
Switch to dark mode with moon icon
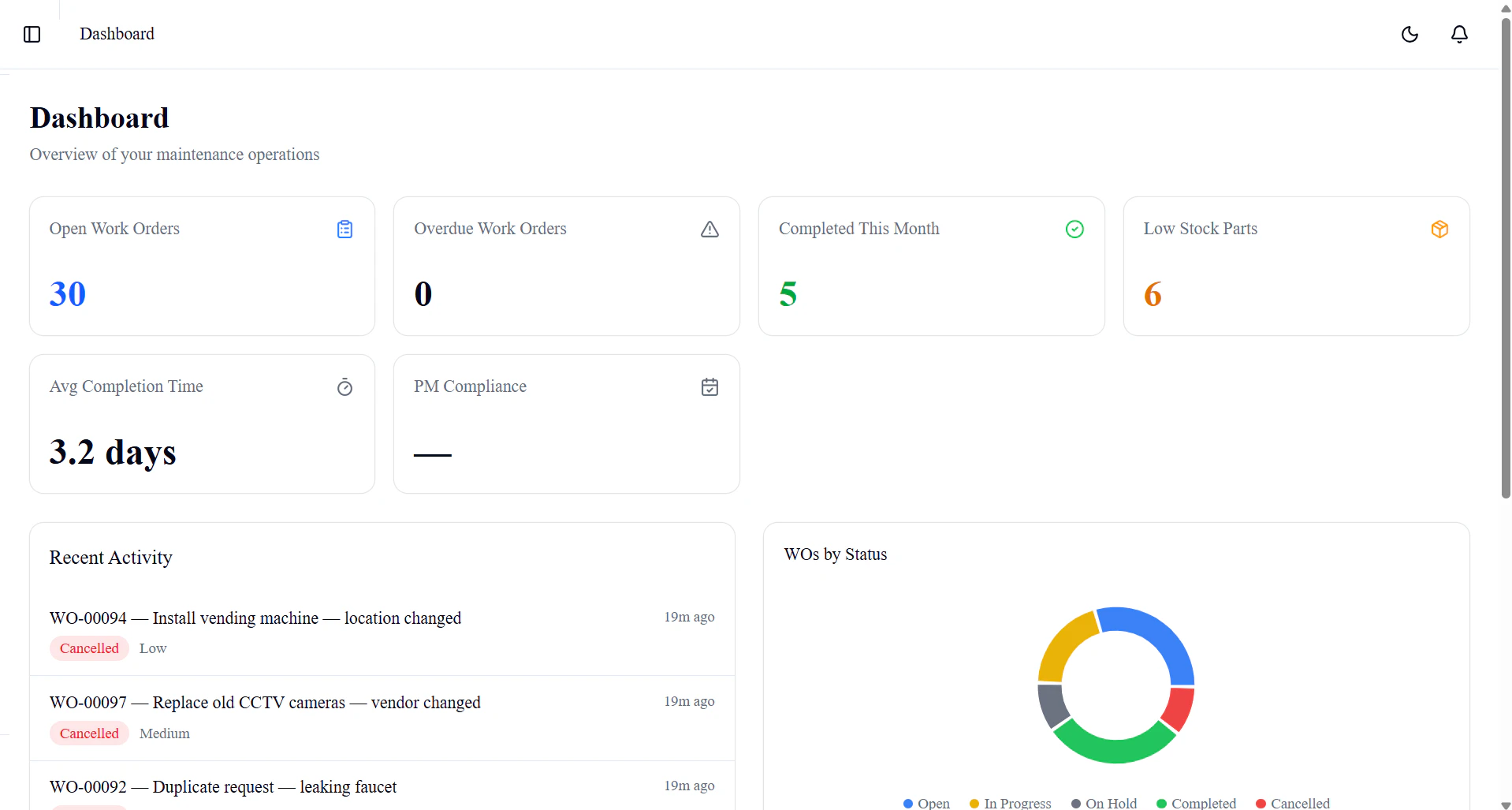pyautogui.click(x=1410, y=34)
